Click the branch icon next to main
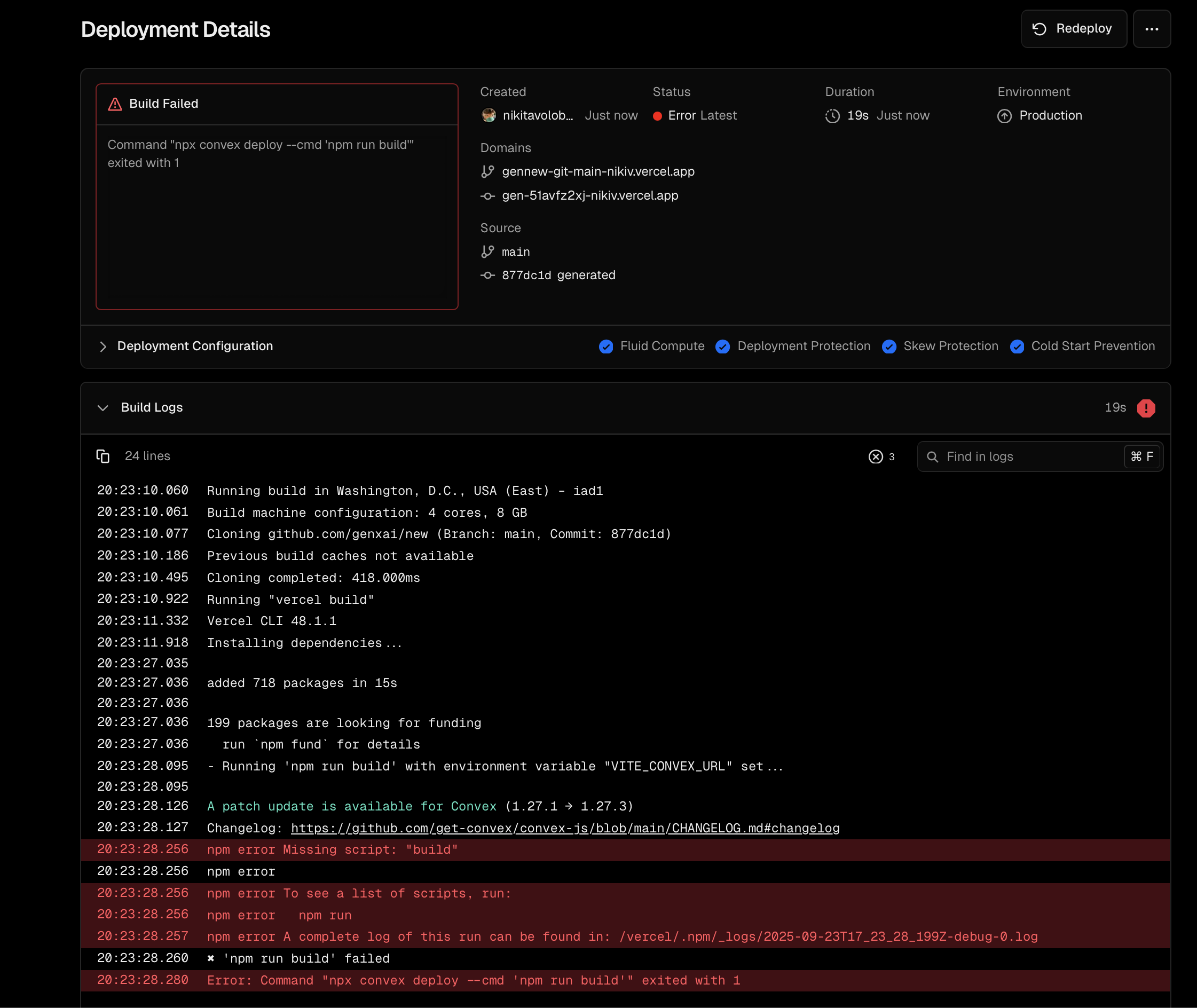1197x1008 pixels. [x=487, y=251]
